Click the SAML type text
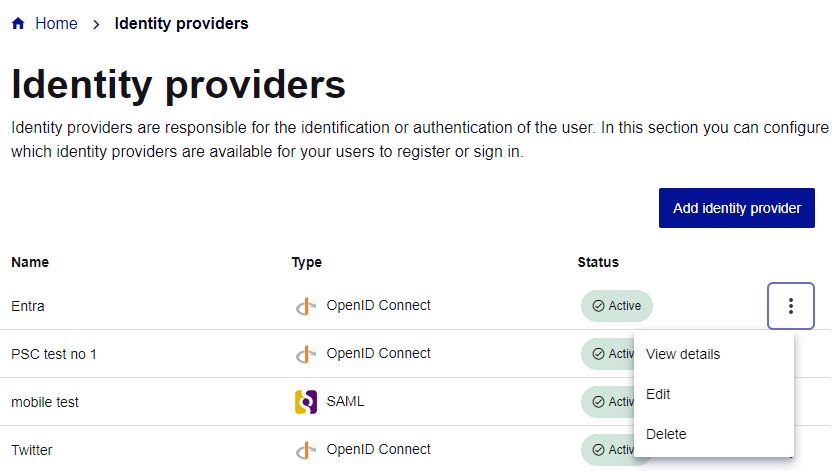Screen dimensions: 835x471 click(345, 401)
